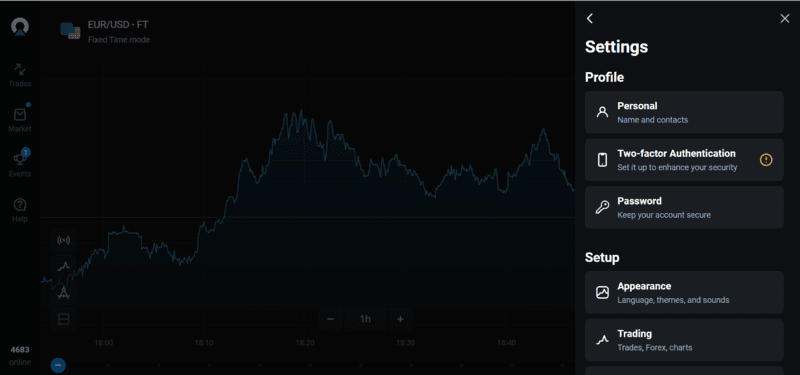Open the Trades sidebar section
800x375 pixels.
tap(20, 75)
